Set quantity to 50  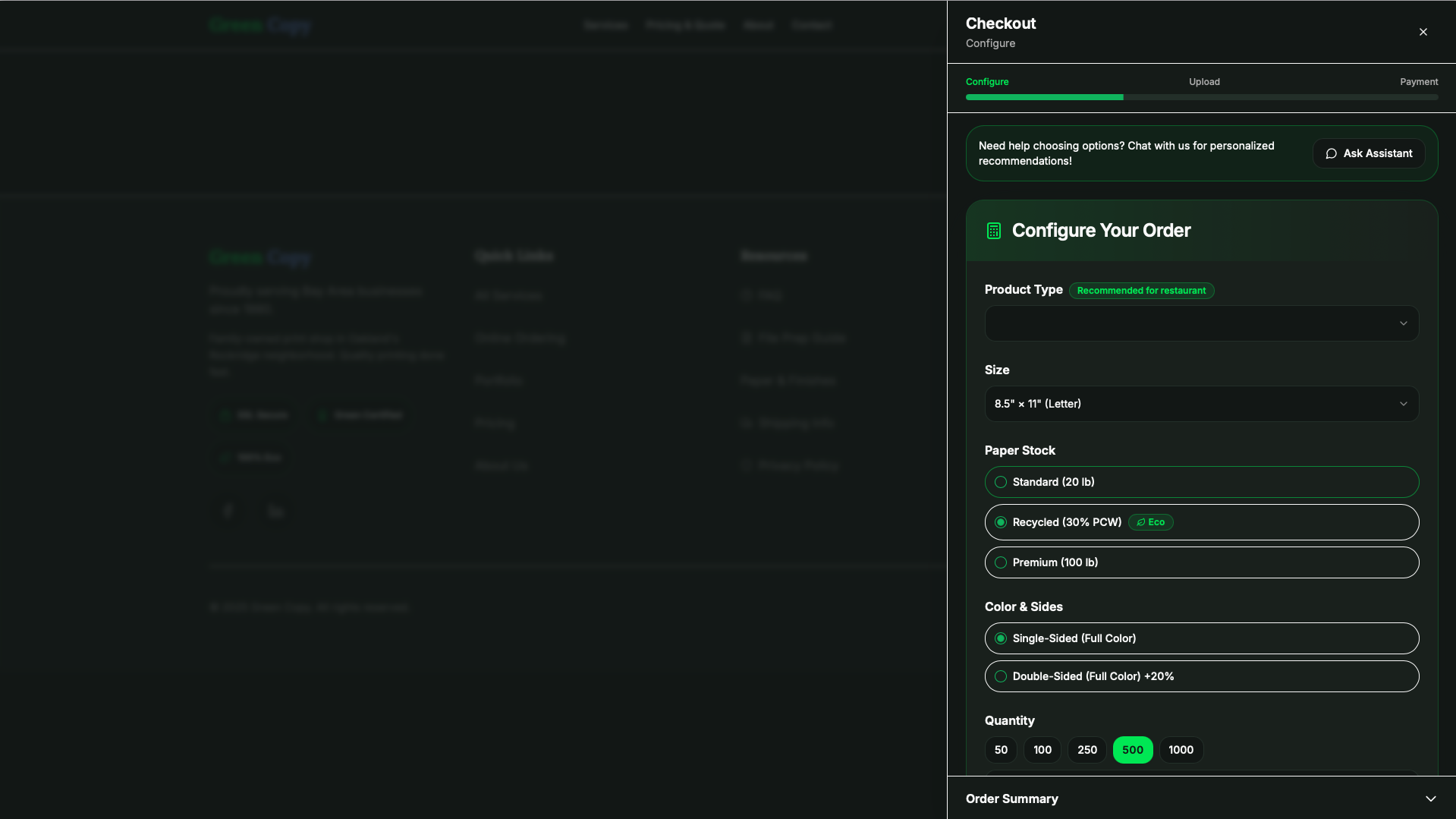(x=1001, y=750)
